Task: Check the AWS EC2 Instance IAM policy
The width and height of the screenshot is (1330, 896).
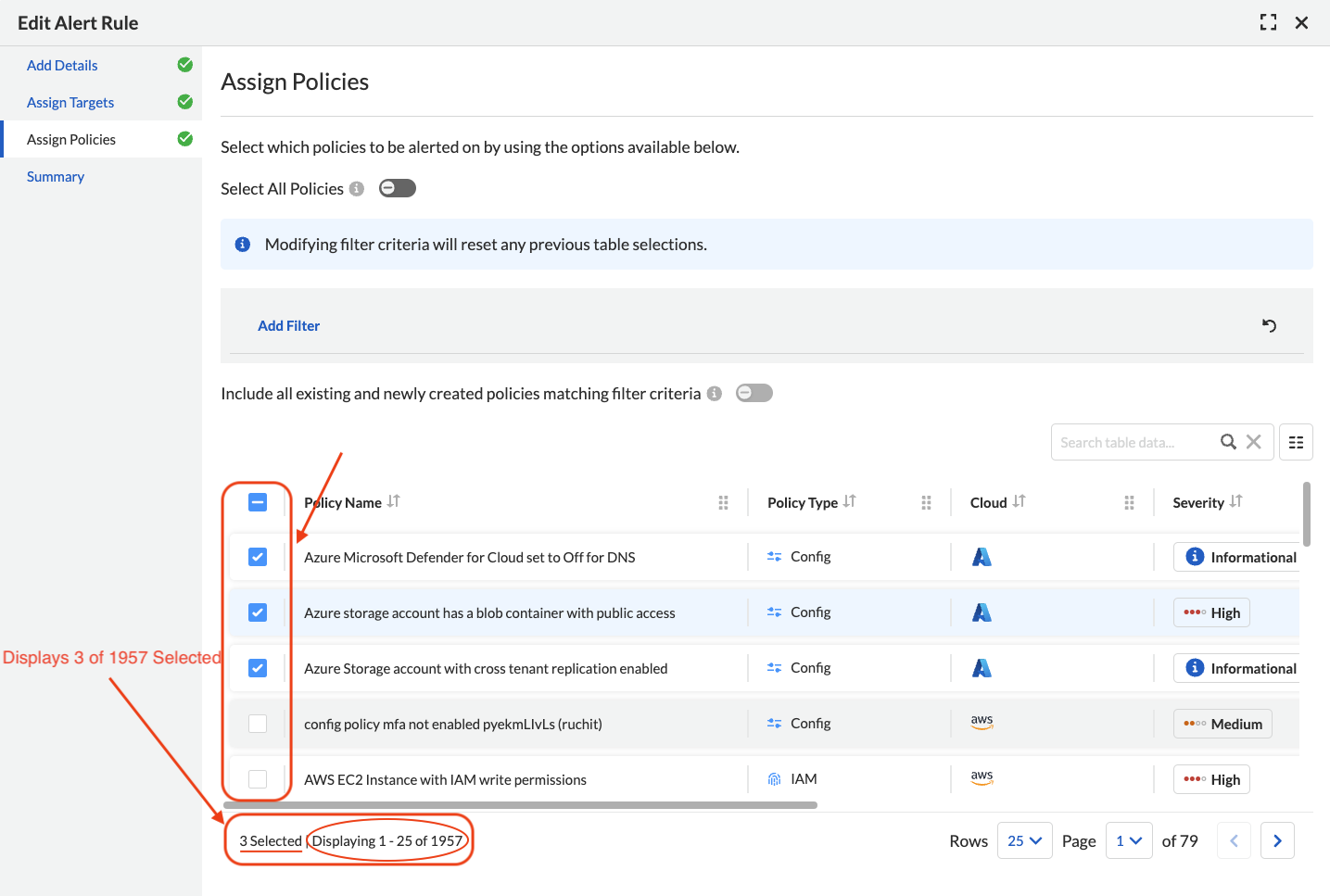Action: tap(258, 779)
